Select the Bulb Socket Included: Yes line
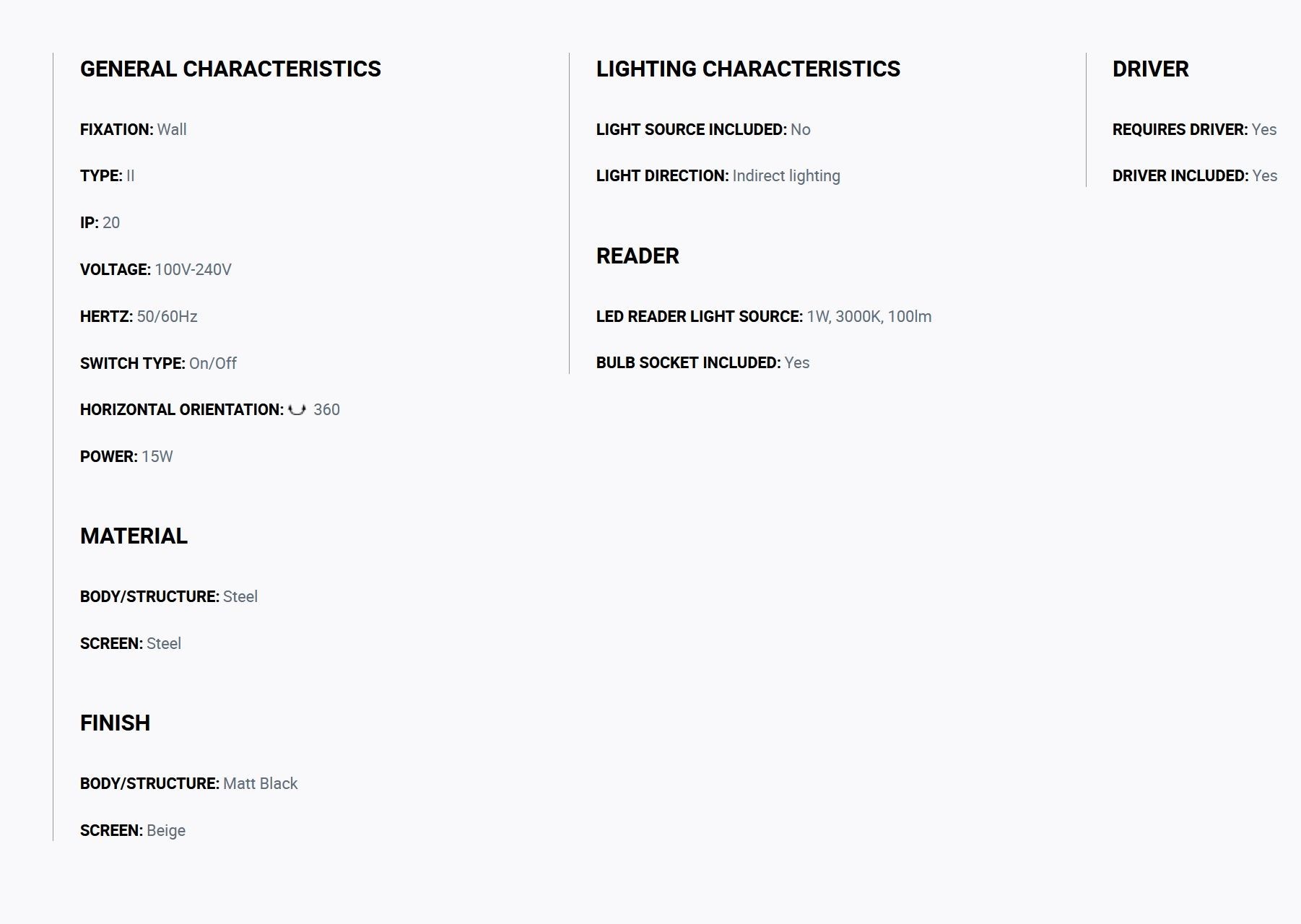 point(702,362)
